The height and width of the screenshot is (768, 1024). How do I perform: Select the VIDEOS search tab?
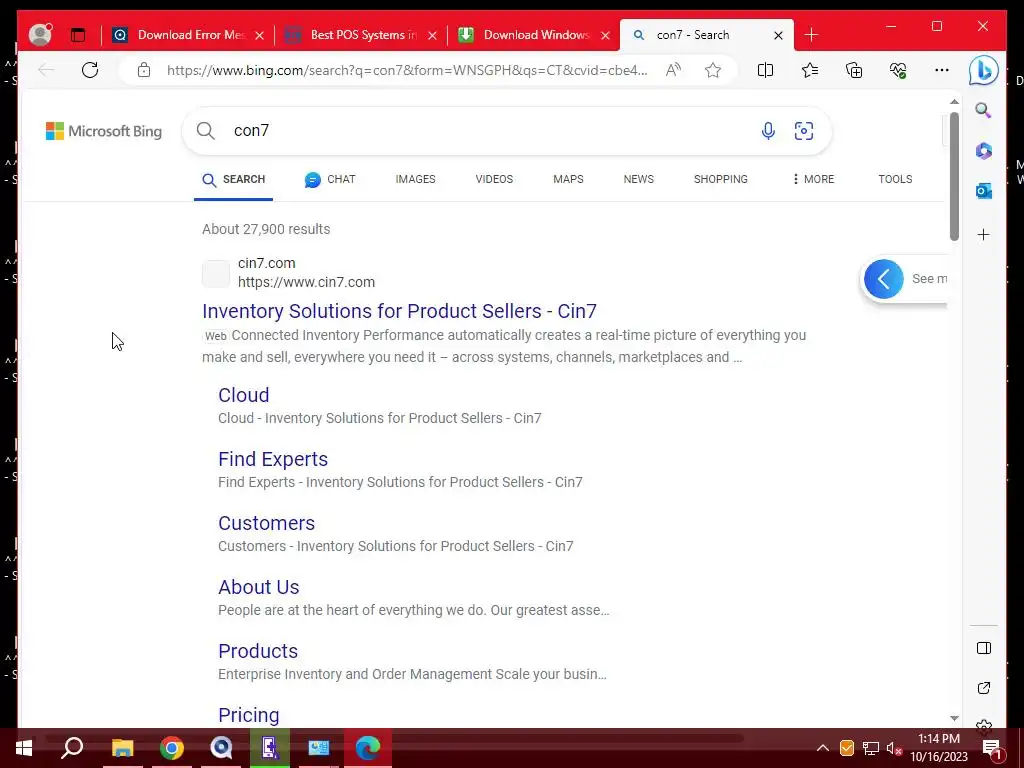[494, 180]
